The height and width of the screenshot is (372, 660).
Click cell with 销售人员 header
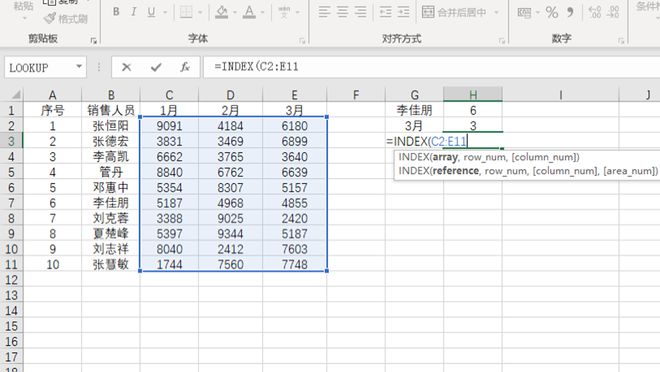111,110
